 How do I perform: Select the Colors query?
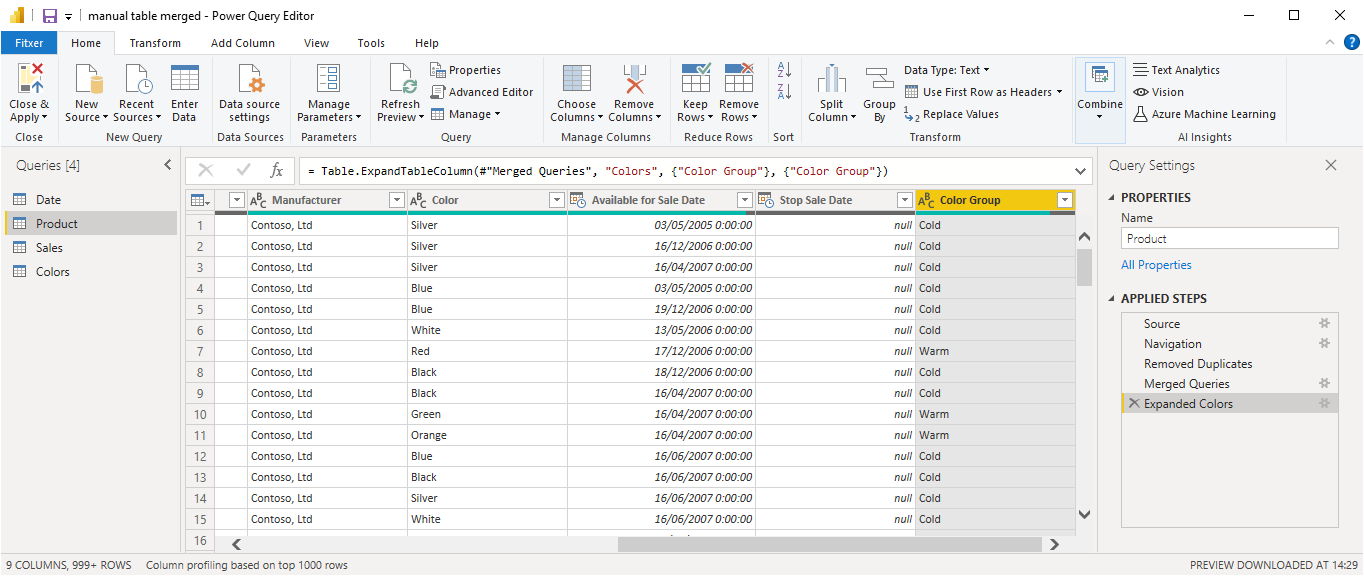[53, 272]
